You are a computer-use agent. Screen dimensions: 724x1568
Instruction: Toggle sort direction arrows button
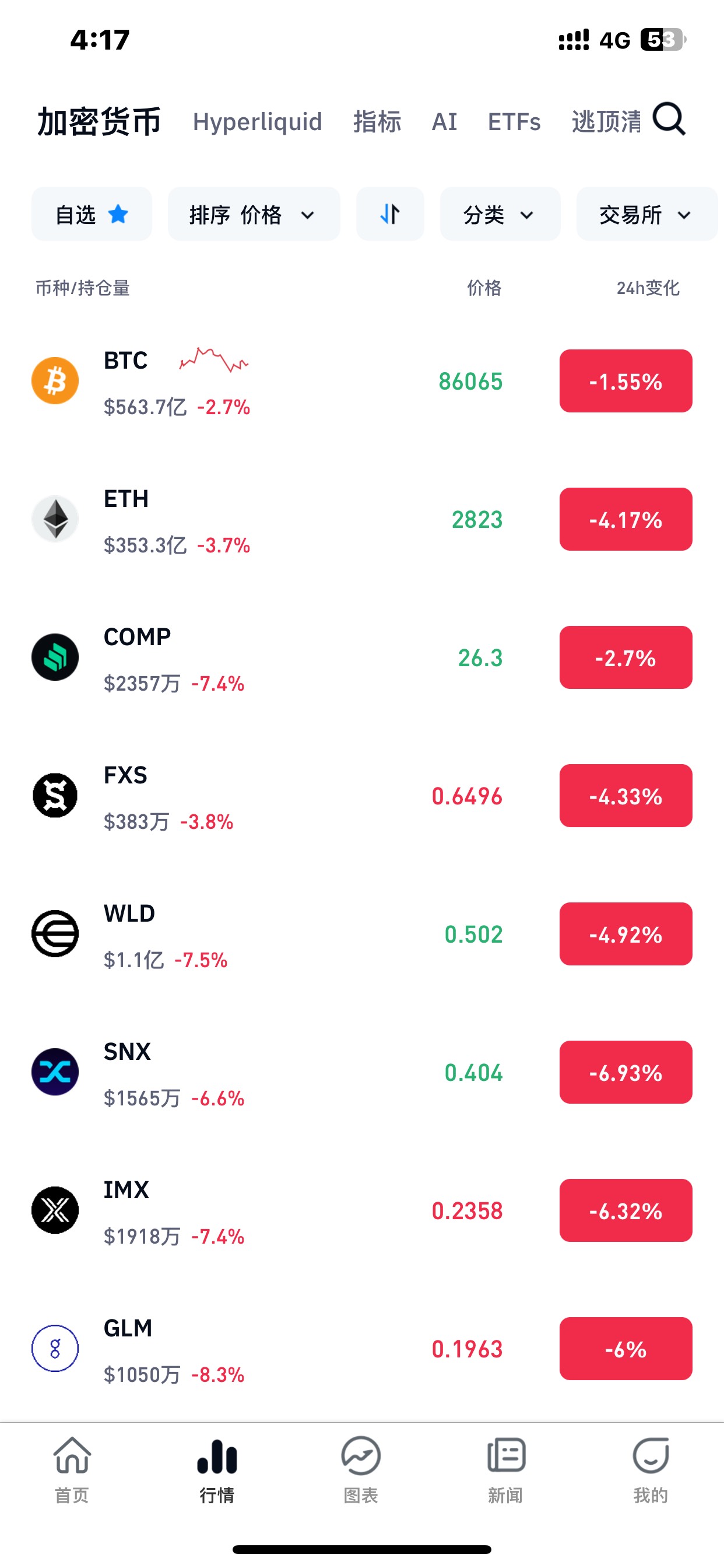coord(390,214)
